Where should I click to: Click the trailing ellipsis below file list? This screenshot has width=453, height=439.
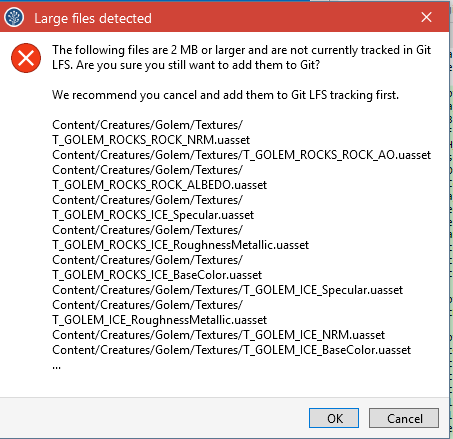pyautogui.click(x=56, y=367)
